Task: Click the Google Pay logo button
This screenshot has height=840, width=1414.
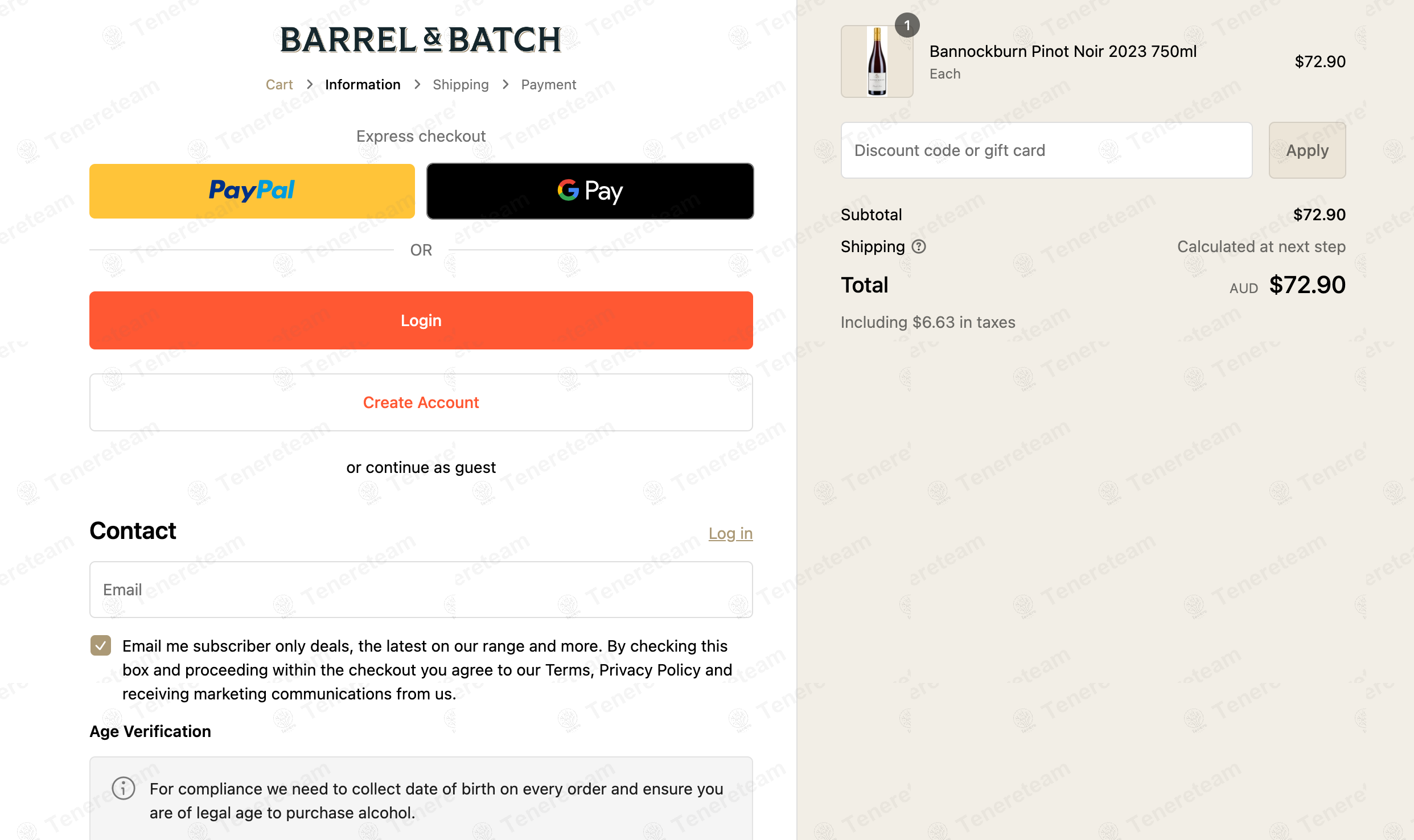Action: coord(590,191)
